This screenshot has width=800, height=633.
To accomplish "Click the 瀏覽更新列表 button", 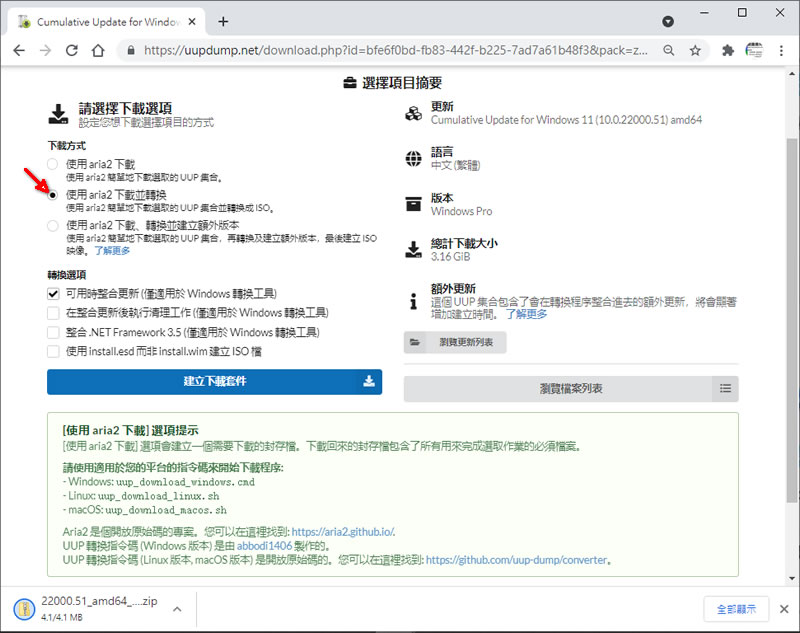I will click(x=455, y=343).
